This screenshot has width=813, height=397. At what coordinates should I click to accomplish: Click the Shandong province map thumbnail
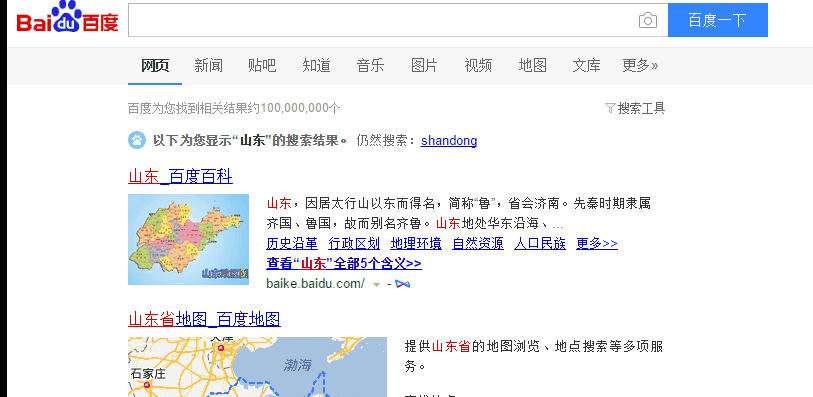click(188, 239)
